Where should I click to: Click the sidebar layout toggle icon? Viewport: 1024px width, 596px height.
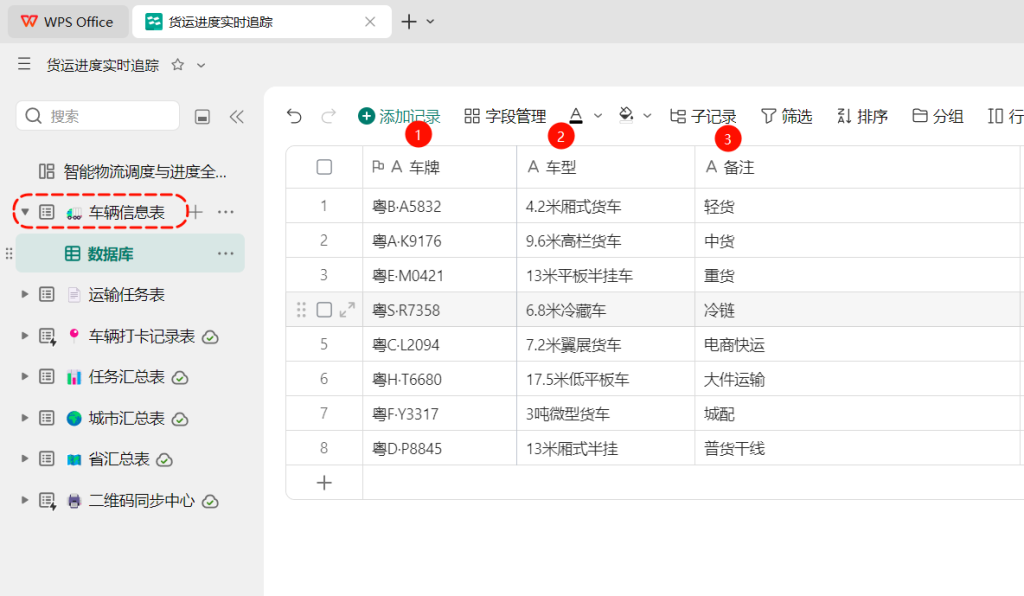(202, 117)
